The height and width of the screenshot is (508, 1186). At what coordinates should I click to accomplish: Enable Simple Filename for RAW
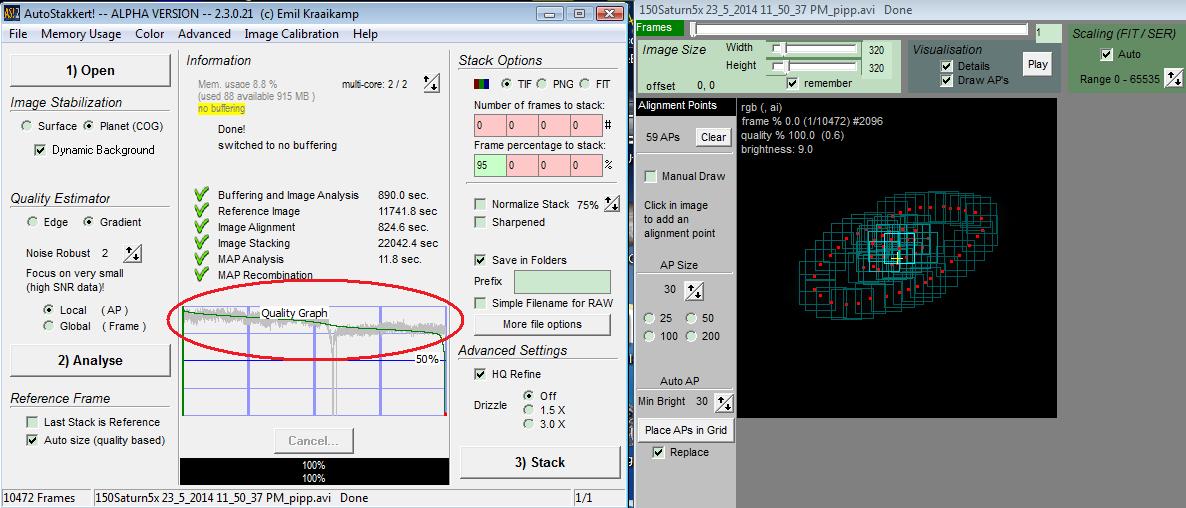480,303
